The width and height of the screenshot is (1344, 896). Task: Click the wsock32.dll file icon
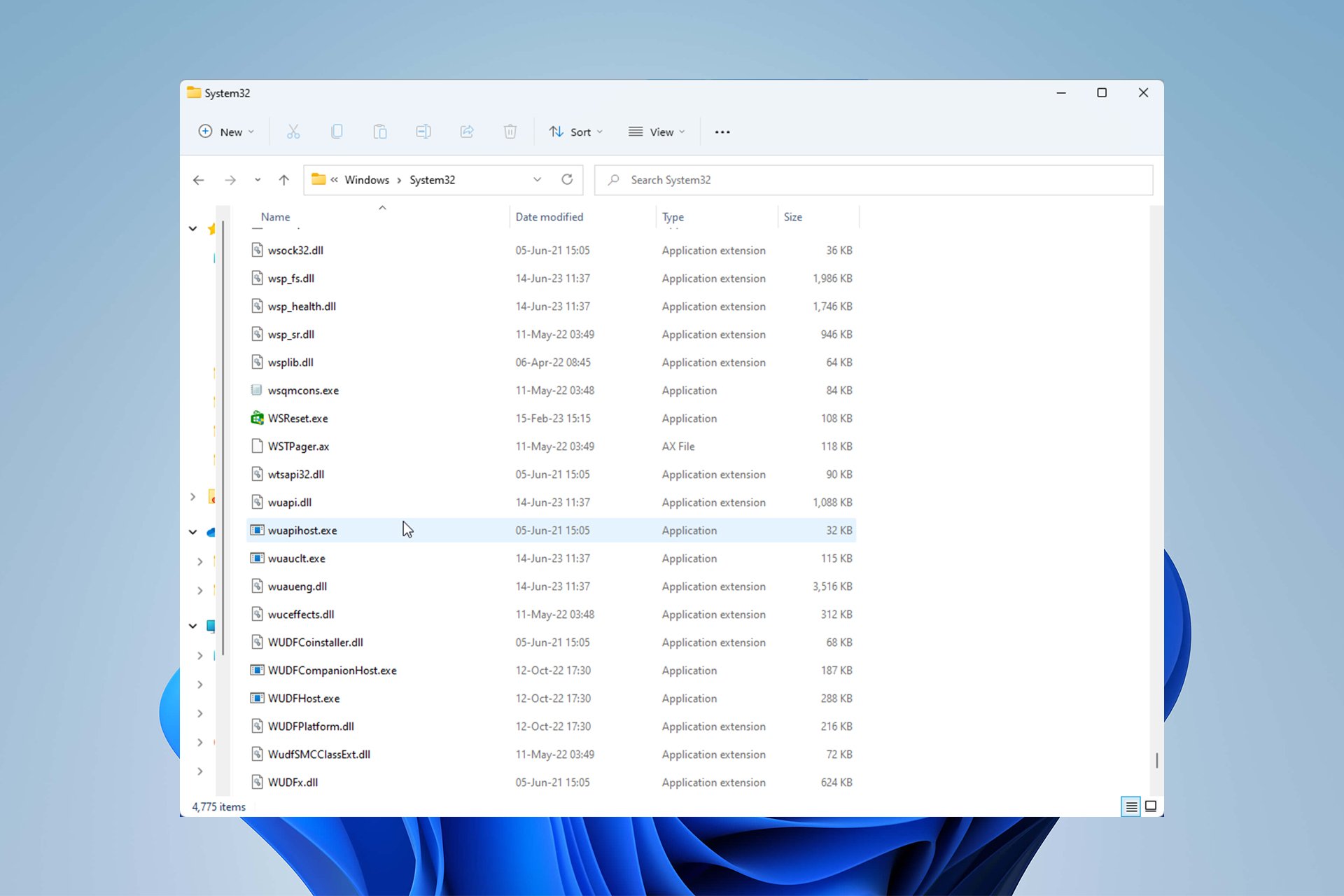click(x=257, y=250)
